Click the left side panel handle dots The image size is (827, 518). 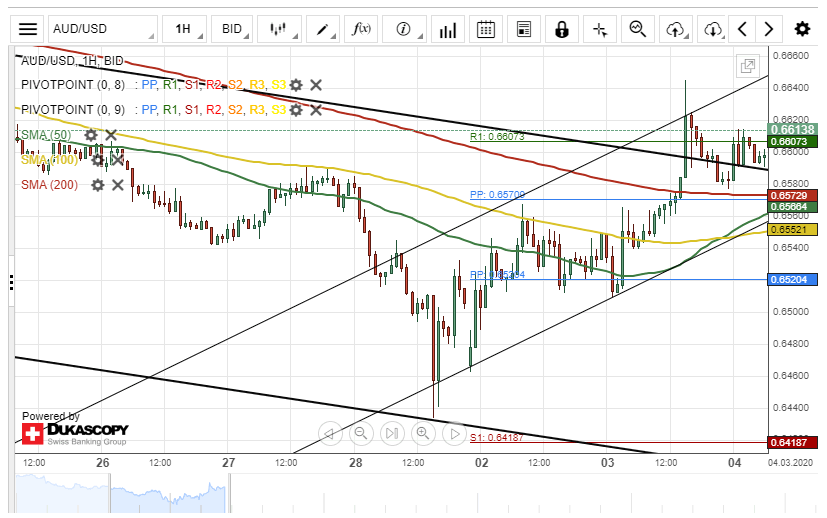11,282
